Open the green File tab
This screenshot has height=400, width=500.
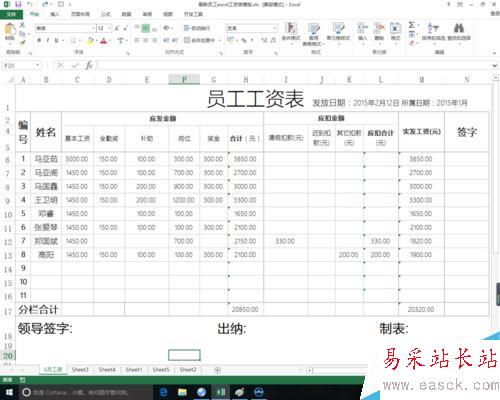coord(11,14)
